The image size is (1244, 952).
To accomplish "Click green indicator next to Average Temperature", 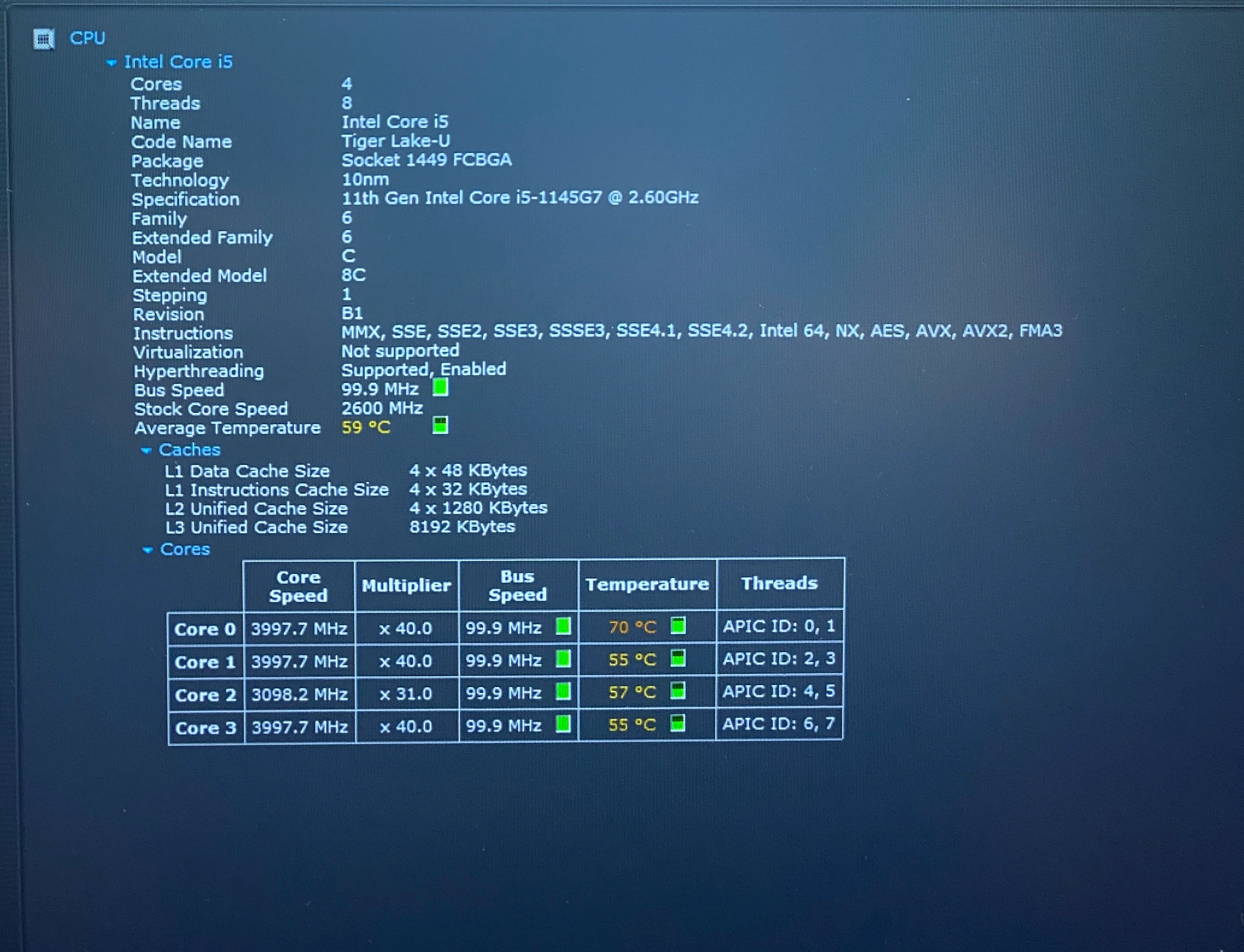I will click(x=441, y=425).
